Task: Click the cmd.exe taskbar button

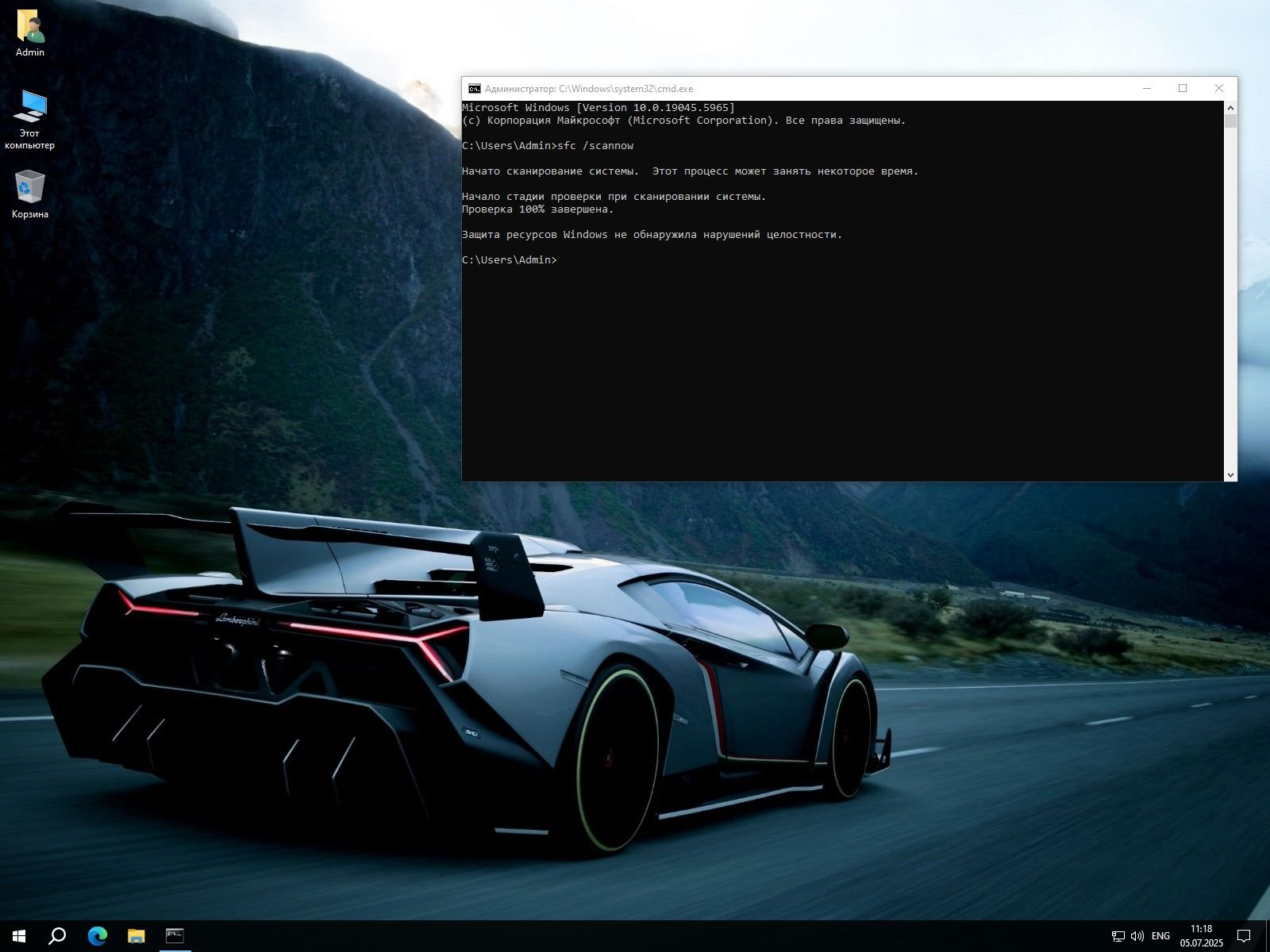Action: tap(175, 936)
